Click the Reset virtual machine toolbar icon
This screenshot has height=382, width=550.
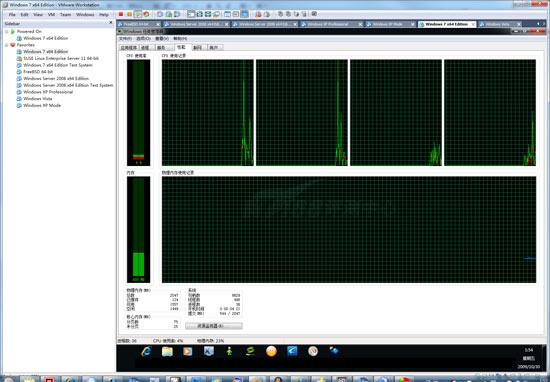tap(146, 14)
